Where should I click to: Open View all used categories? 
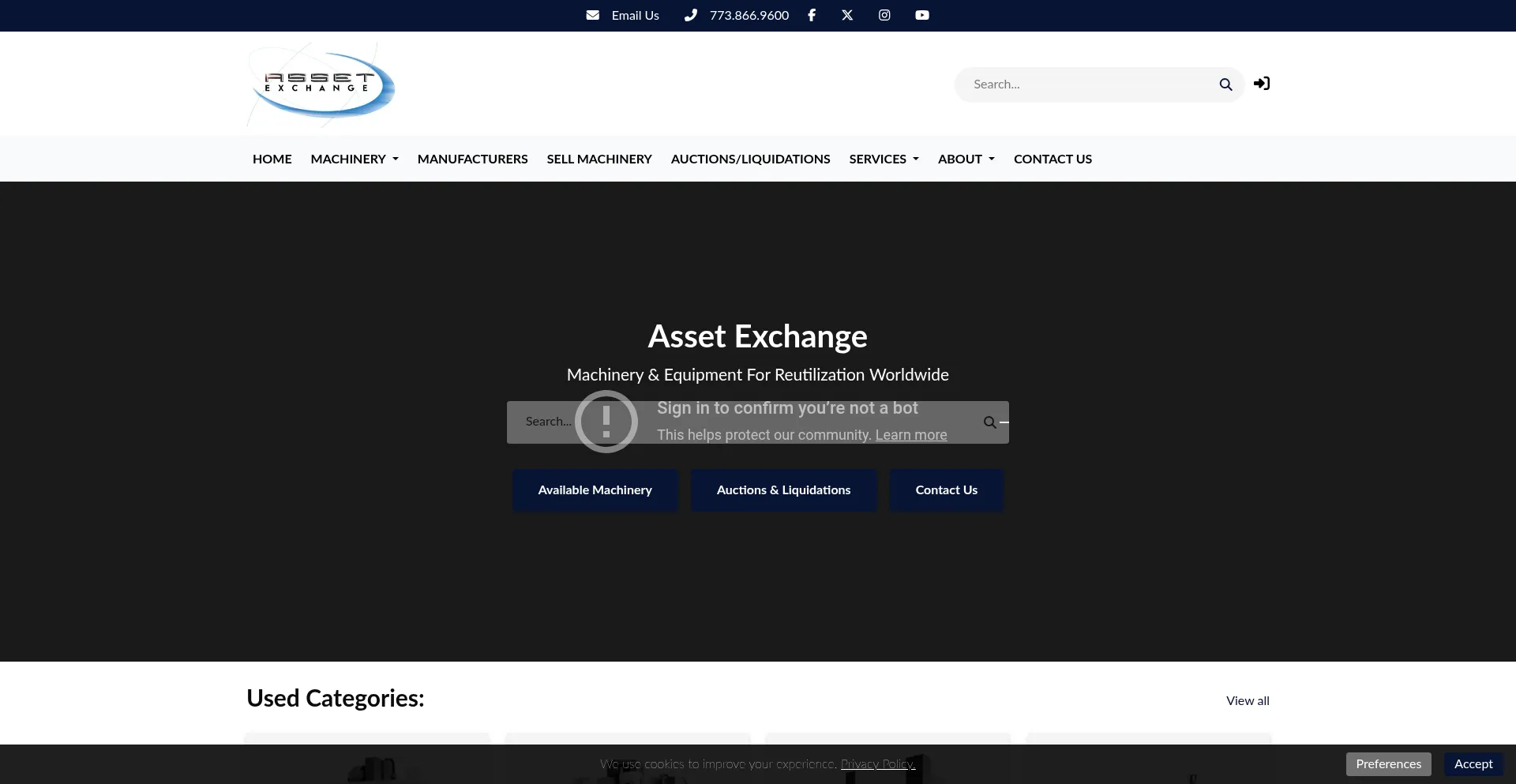click(1248, 700)
